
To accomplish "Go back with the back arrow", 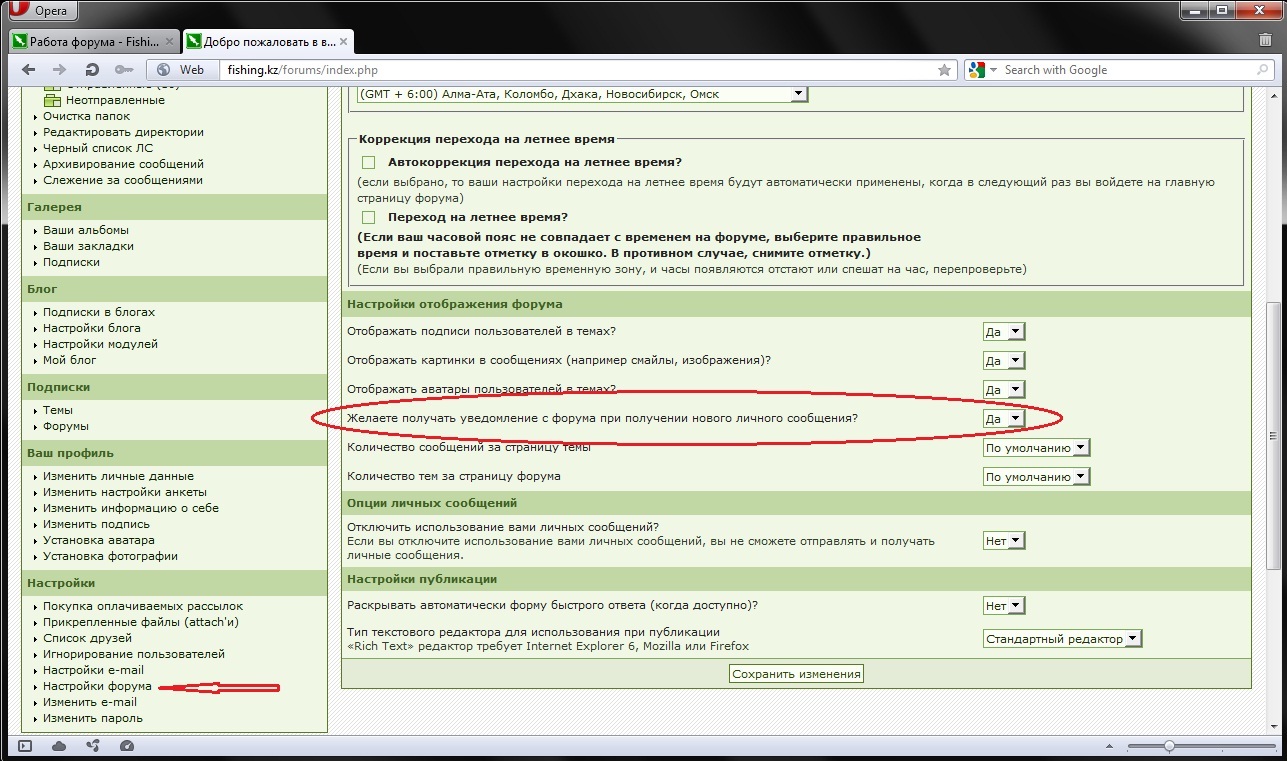I will (x=29, y=70).
